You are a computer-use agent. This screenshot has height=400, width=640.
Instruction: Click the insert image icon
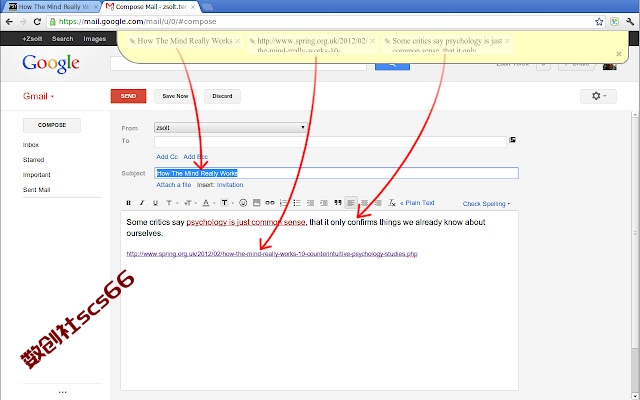pos(256,203)
